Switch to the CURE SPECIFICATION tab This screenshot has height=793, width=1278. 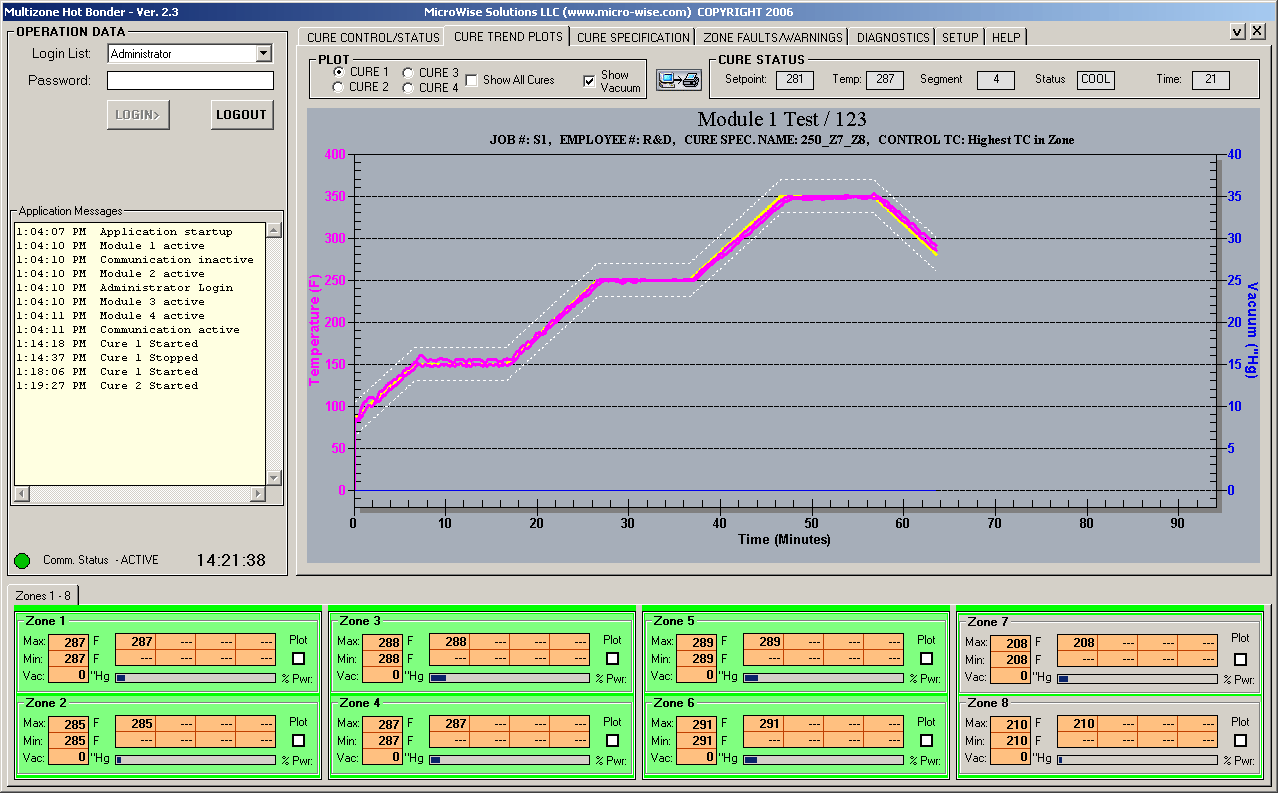tap(633, 38)
